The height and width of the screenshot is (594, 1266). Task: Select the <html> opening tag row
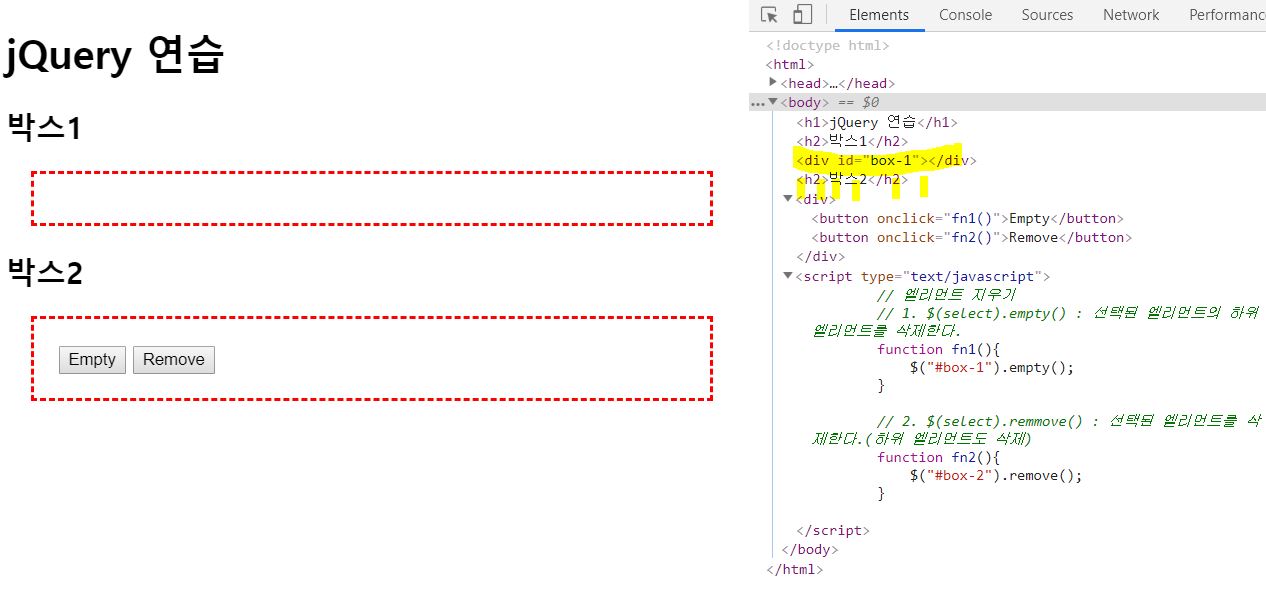790,64
